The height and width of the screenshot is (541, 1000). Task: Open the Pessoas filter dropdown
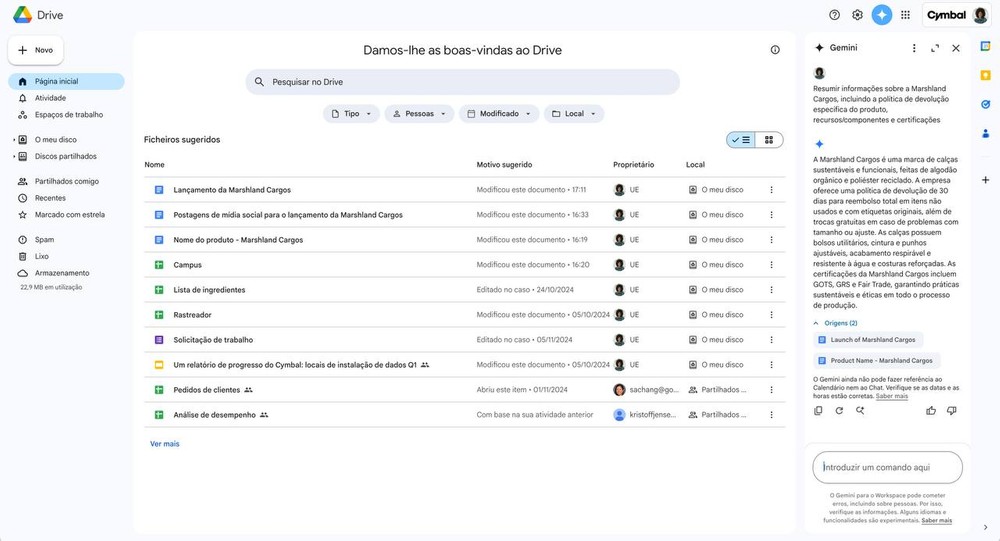pyautogui.click(x=419, y=114)
